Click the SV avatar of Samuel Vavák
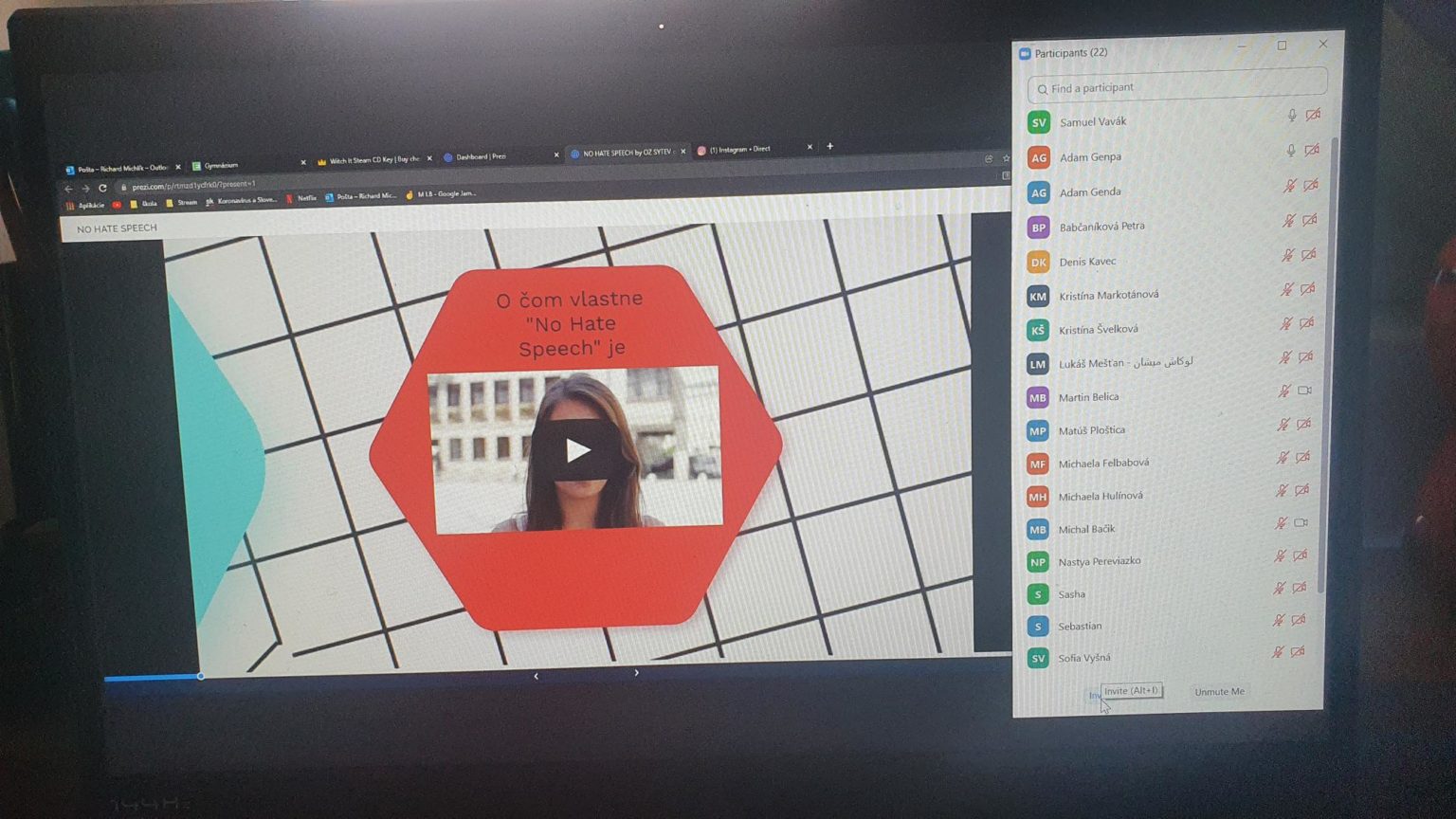1456x819 pixels. tap(1039, 122)
